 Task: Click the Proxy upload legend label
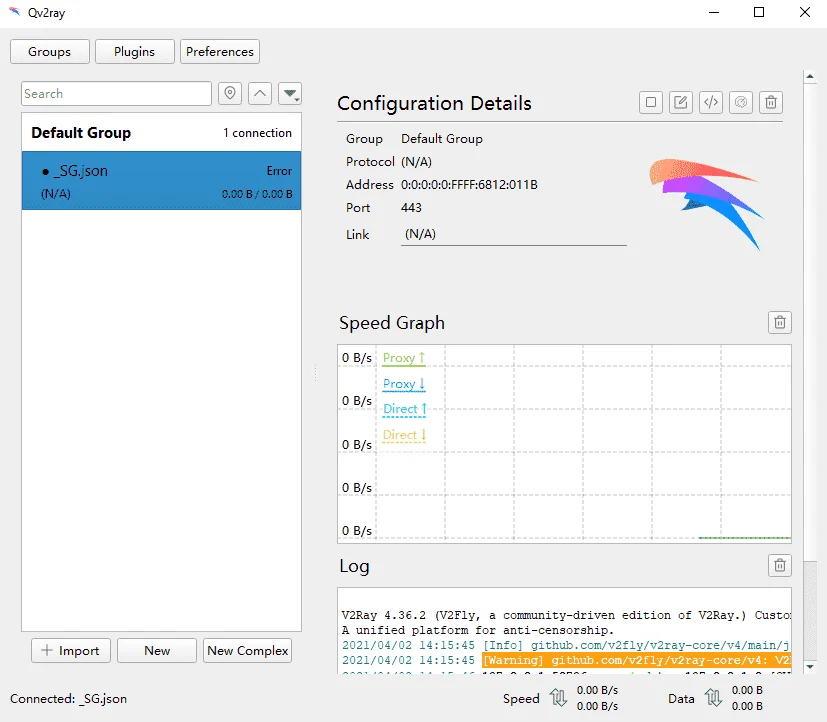pyautogui.click(x=404, y=358)
